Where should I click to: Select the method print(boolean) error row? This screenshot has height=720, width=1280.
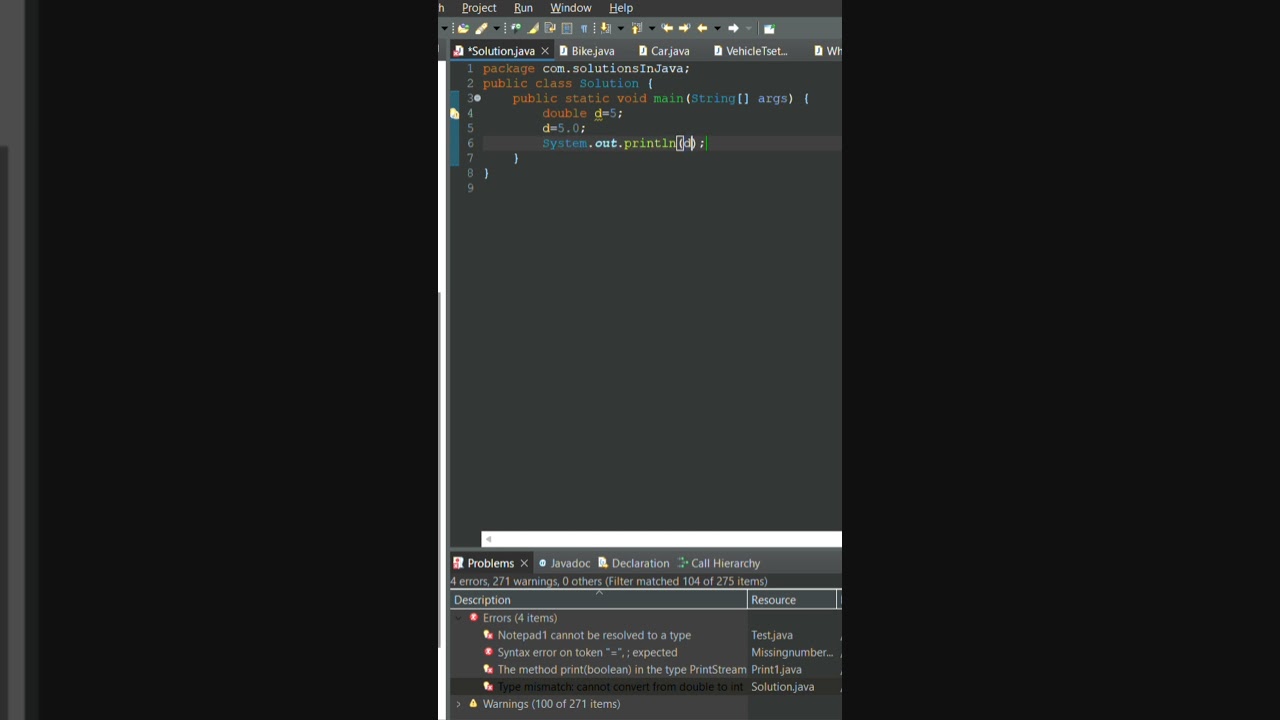(x=622, y=670)
